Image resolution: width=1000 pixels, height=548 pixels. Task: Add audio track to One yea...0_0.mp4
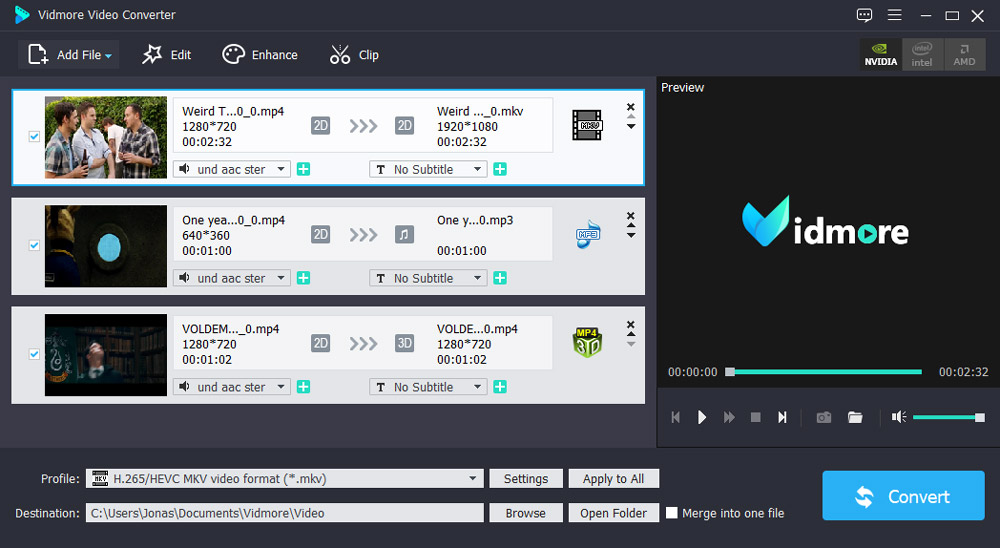point(304,278)
